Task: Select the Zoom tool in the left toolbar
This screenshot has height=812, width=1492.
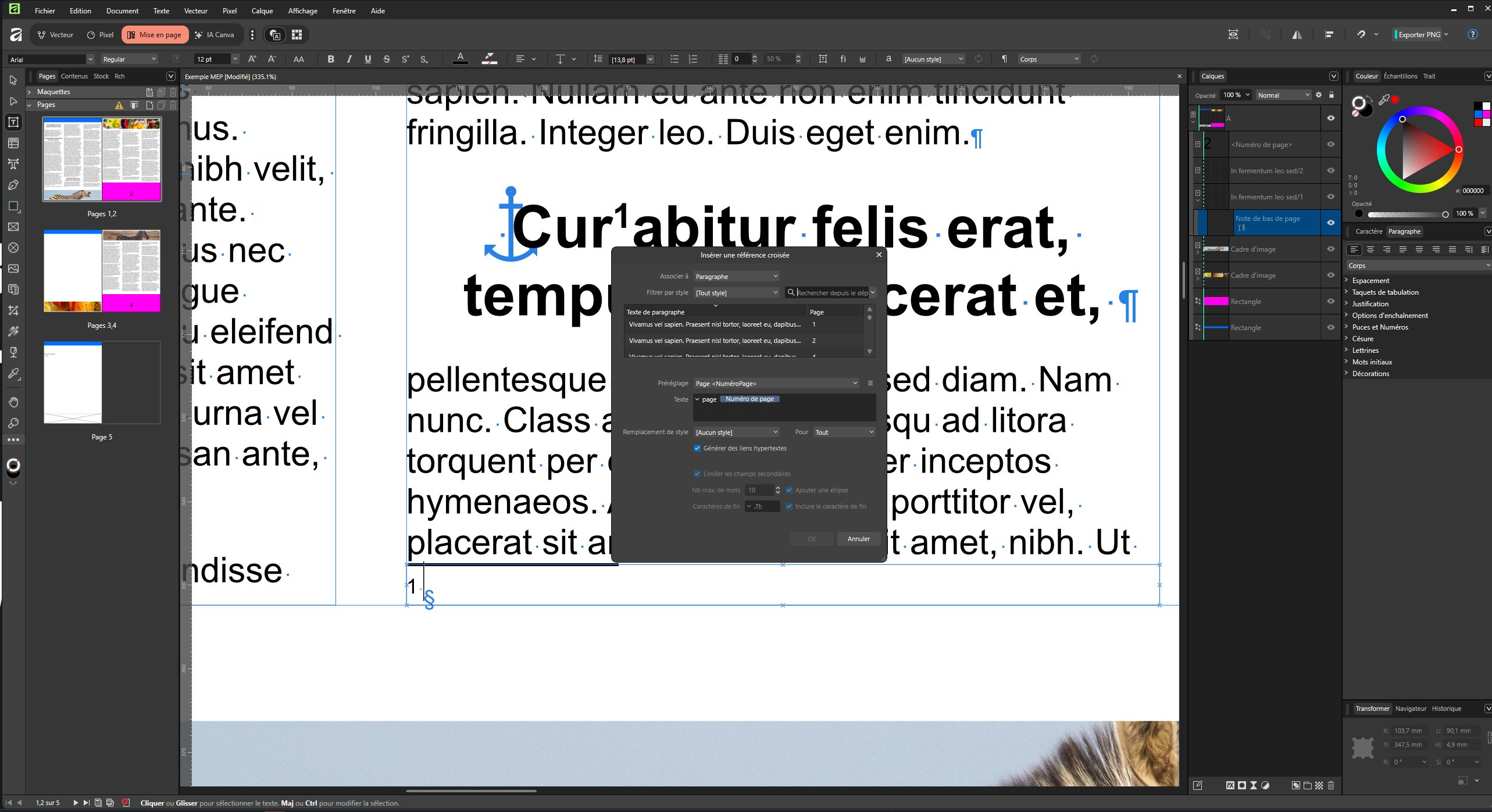Action: tap(13, 423)
